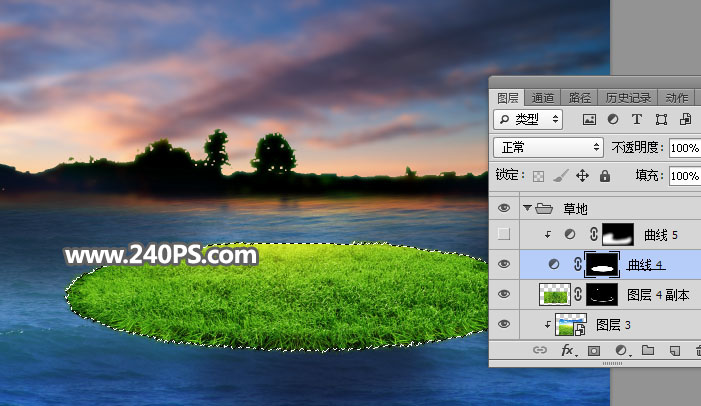Switch to the 通道 tab
Screen dimensions: 701x406
point(543,98)
